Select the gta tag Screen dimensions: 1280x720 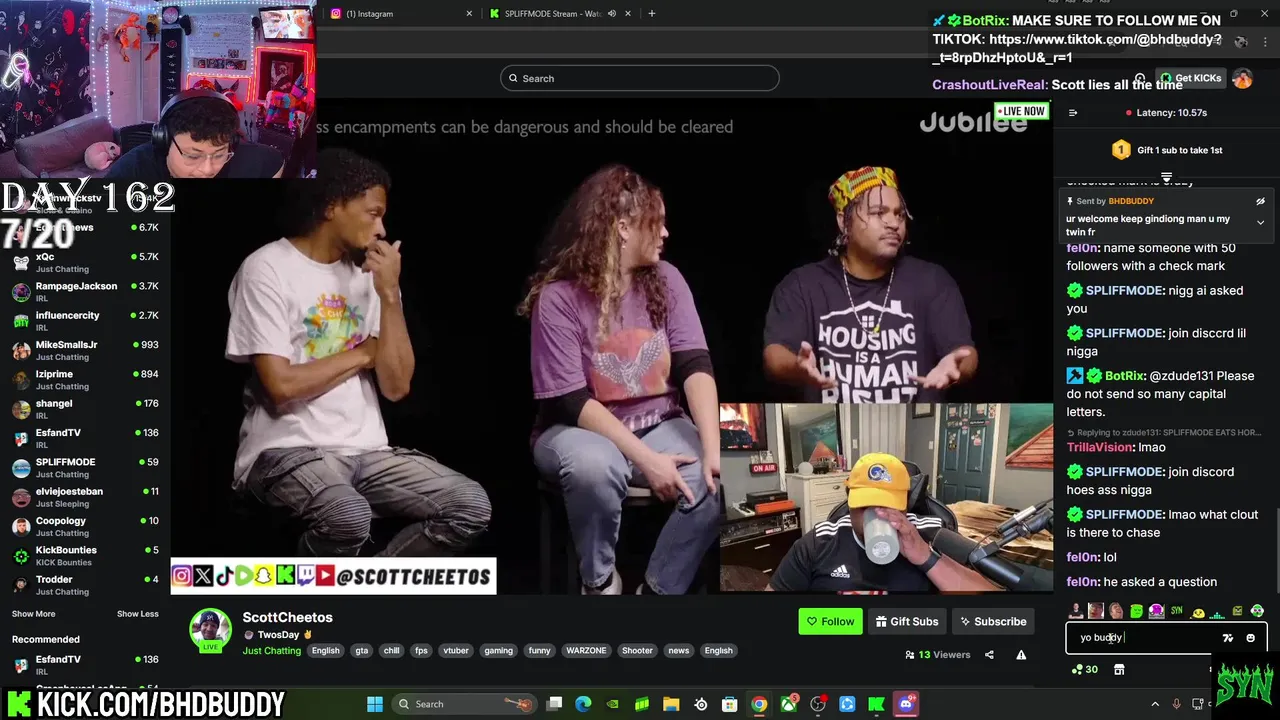[361, 650]
